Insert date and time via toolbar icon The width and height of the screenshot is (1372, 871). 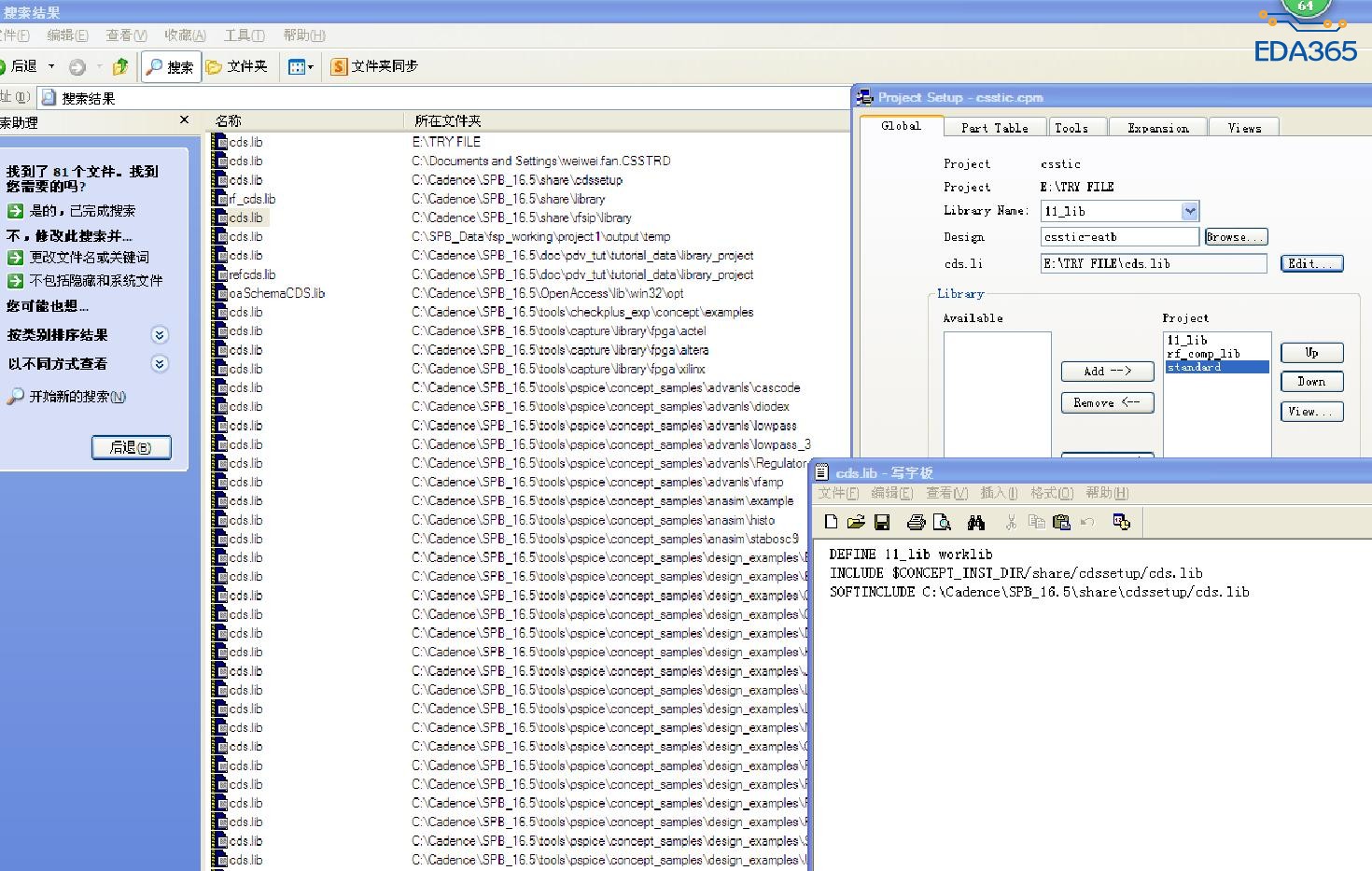click(x=1121, y=522)
